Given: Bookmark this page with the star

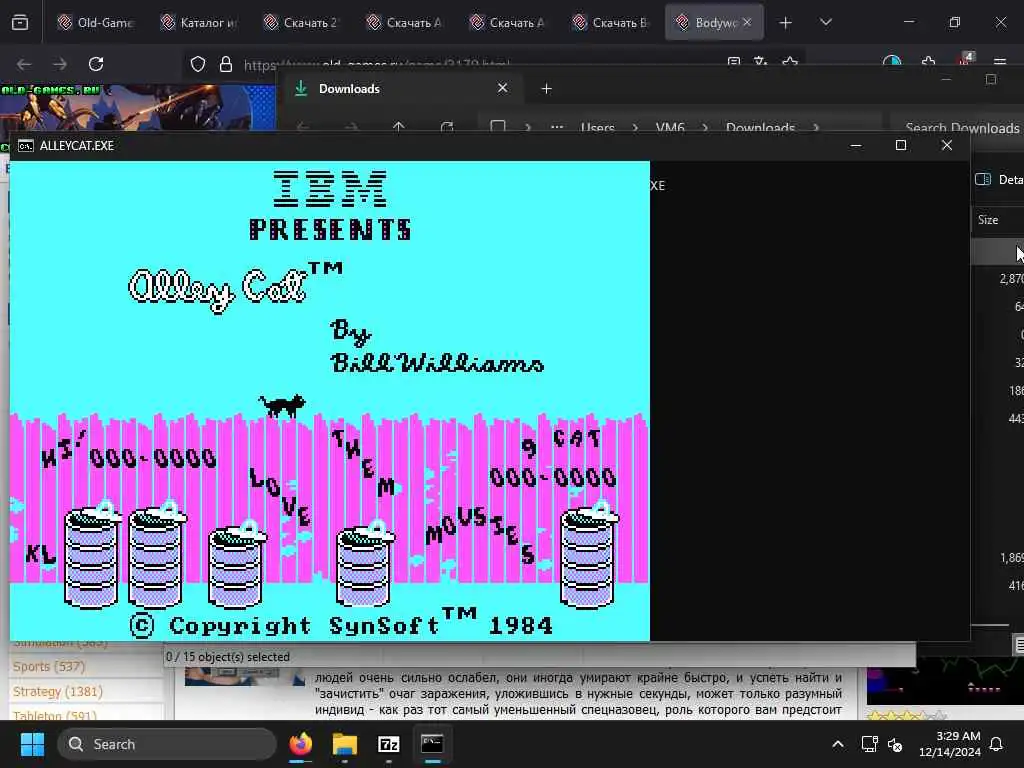Looking at the screenshot, I should pyautogui.click(x=790, y=62).
